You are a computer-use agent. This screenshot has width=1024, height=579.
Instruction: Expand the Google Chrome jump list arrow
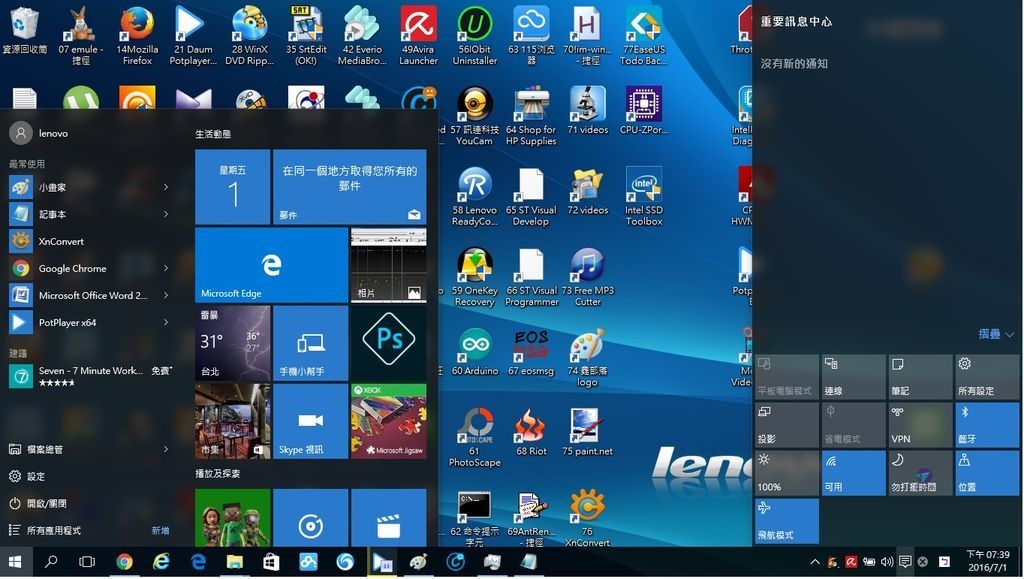[x=166, y=268]
